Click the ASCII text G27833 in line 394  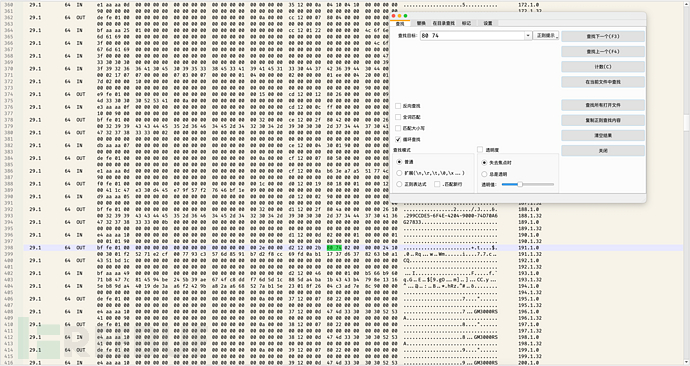click(x=412, y=222)
